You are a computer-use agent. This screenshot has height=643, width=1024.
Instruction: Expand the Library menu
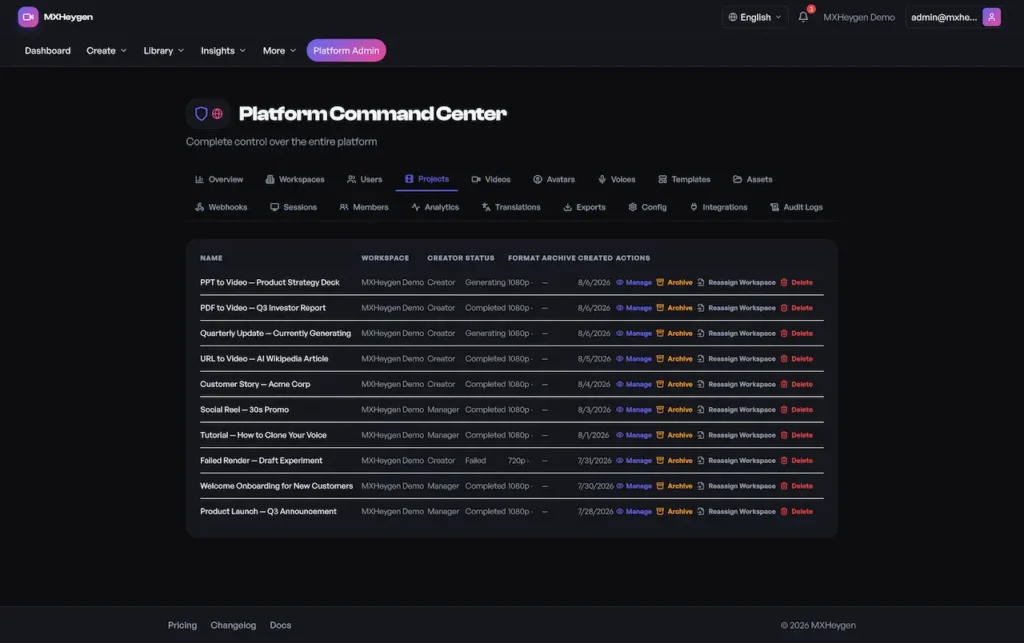[163, 51]
